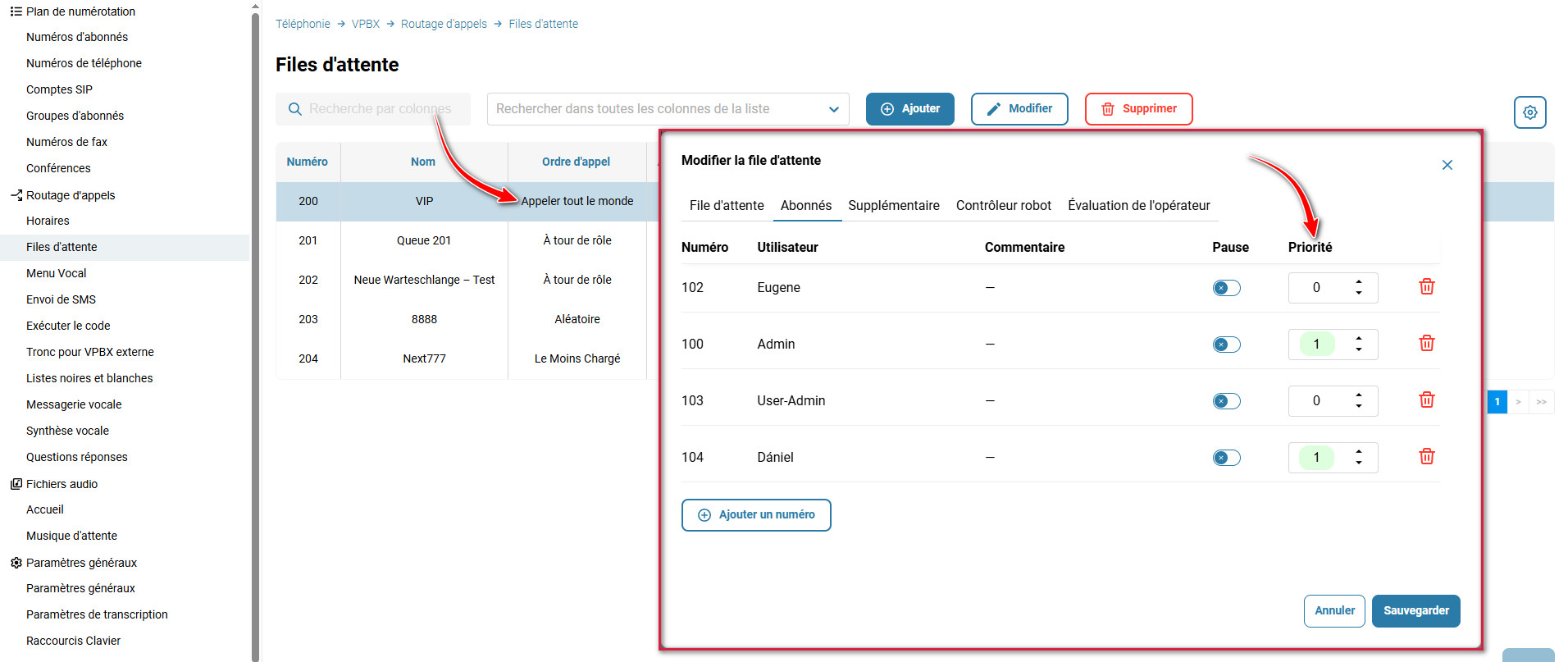Delete subscriber 102 Eugene trash icon
The width and height of the screenshot is (1568, 662).
coord(1427,286)
